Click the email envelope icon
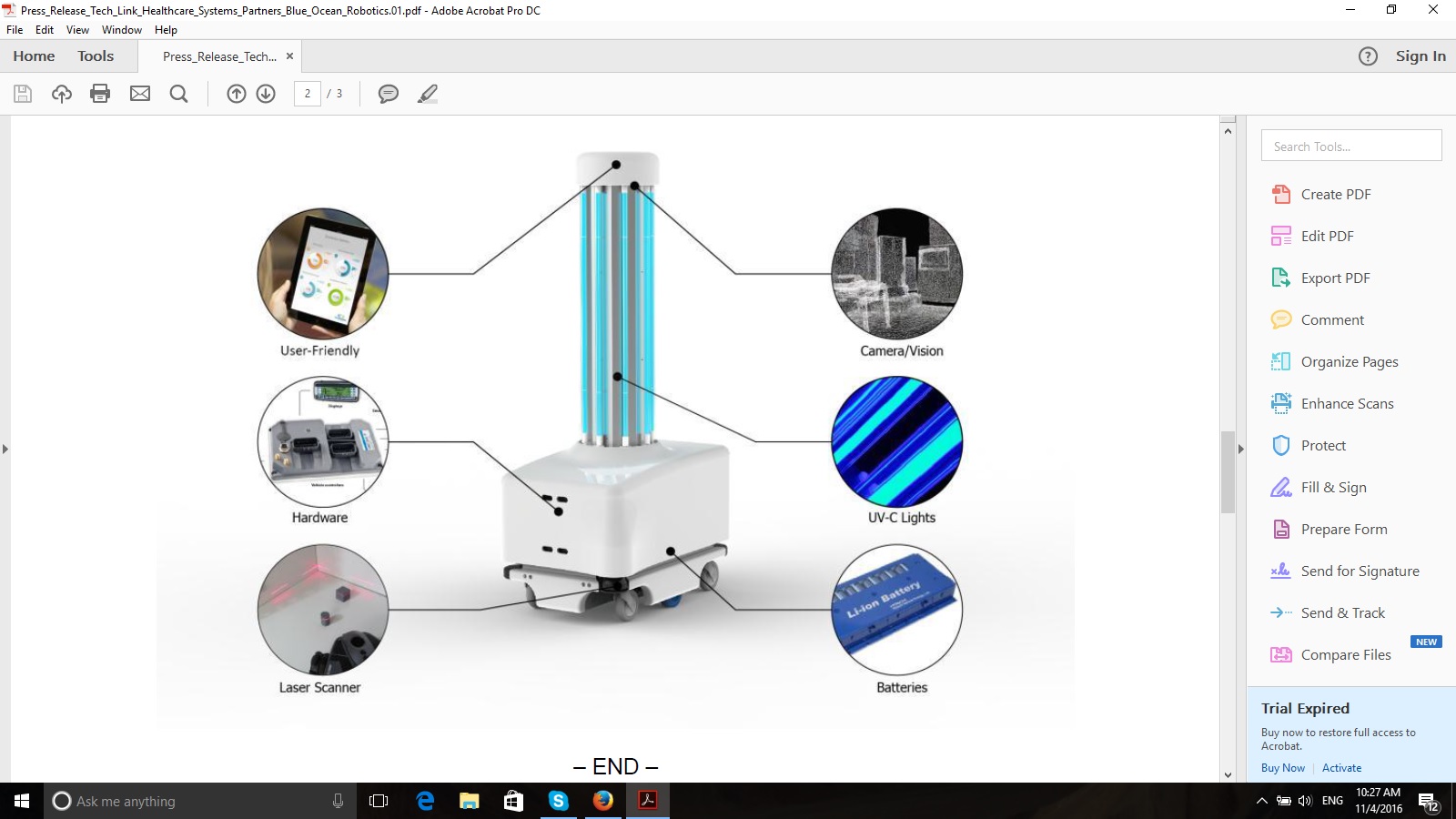Screen dimensions: 1456x819 [x=140, y=94]
